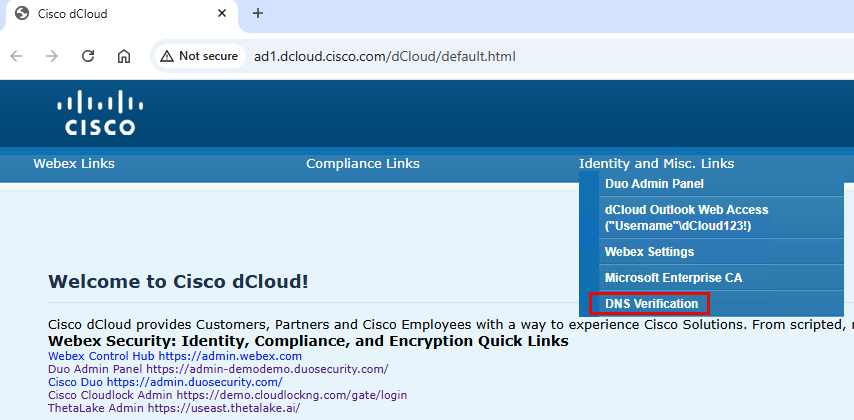The image size is (854, 420).
Task: Reload the page with refresh icon
Action: click(88, 56)
